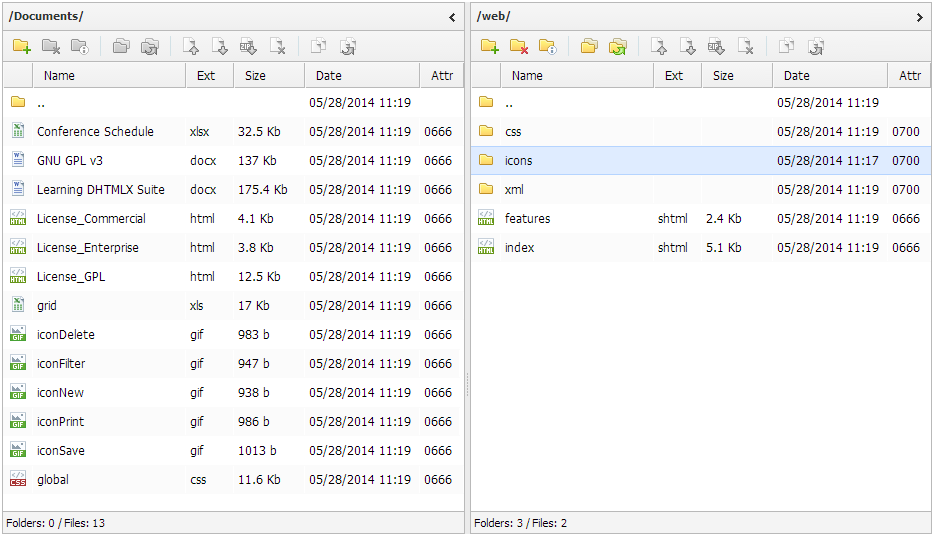The width and height of the screenshot is (934, 536).
Task: Select the parent folder row in web pane
Action: pos(701,102)
